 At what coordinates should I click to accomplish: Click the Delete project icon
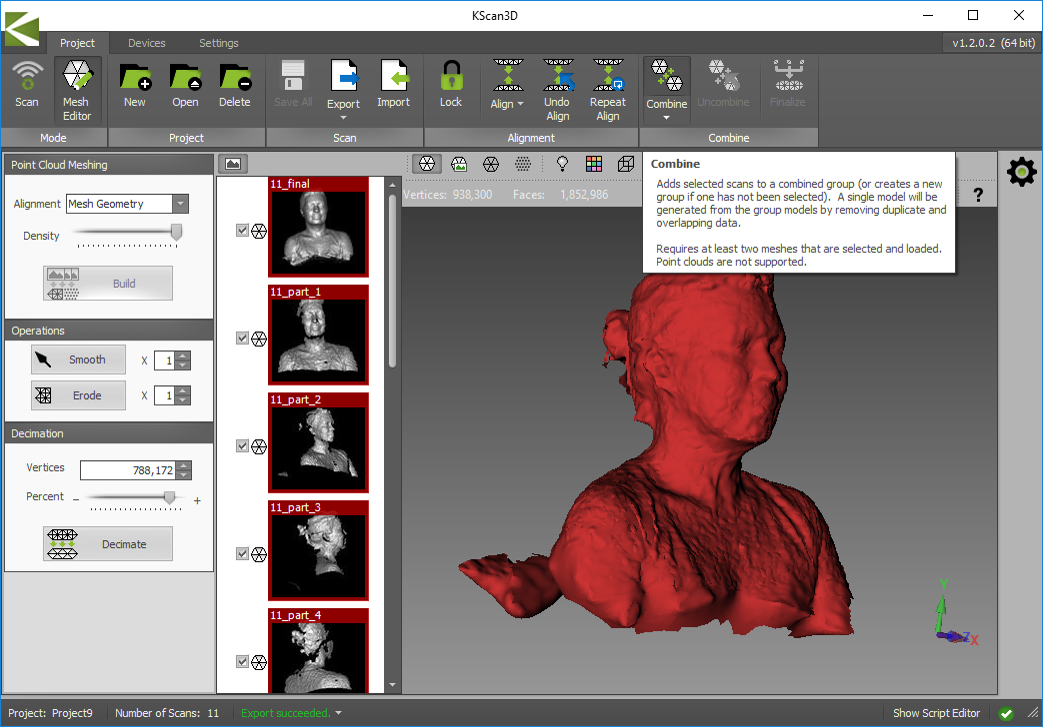235,85
